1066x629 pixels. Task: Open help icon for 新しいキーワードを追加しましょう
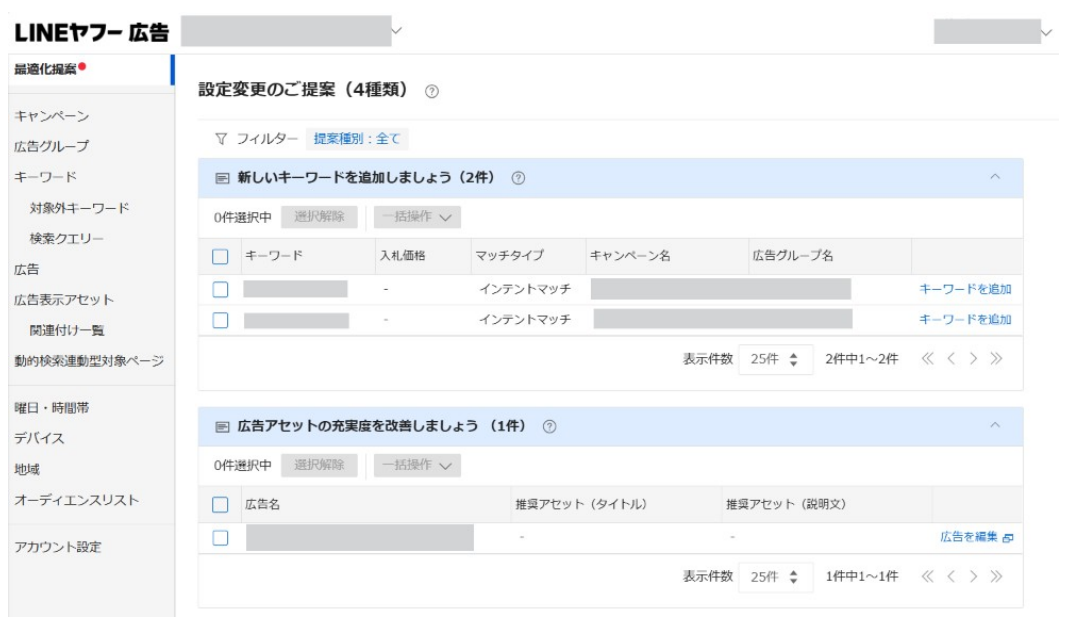518,178
